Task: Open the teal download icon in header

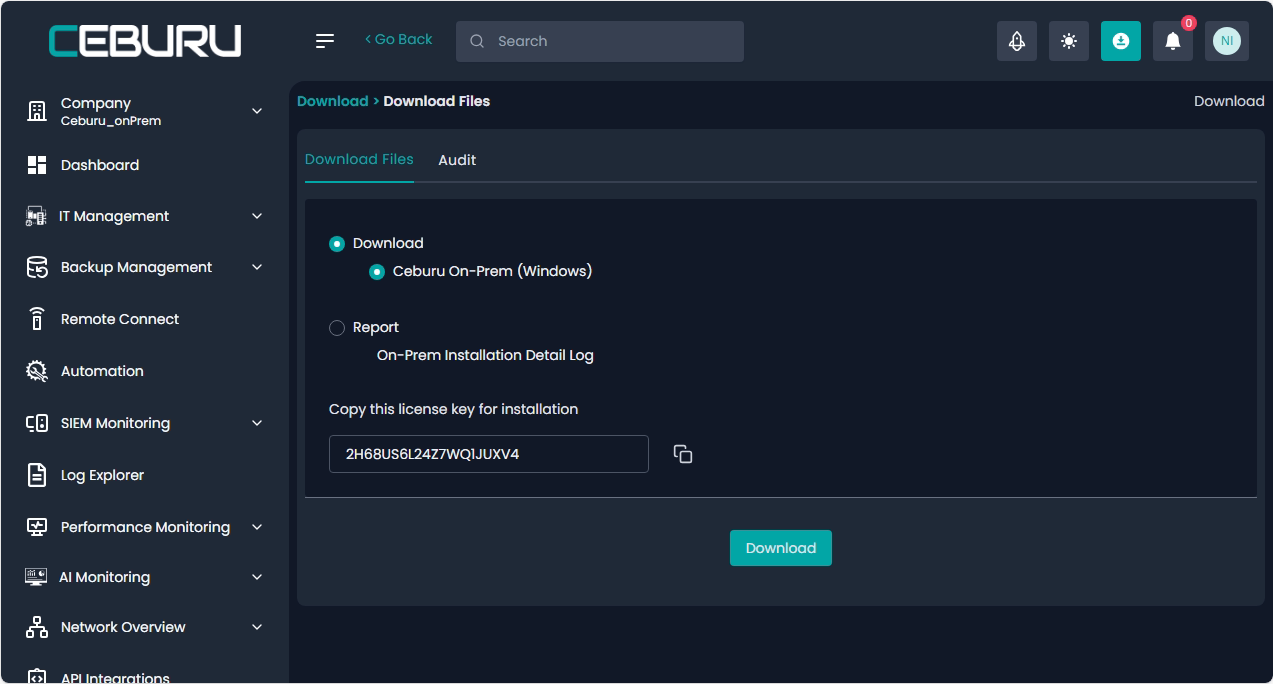Action: click(1121, 41)
